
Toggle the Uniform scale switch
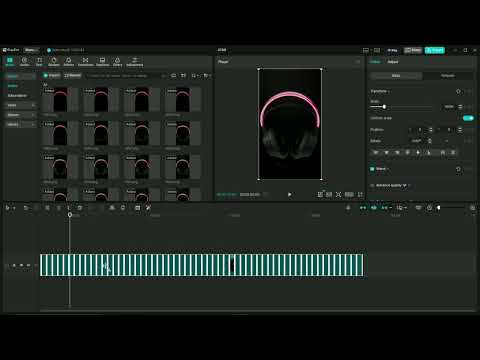(468, 118)
